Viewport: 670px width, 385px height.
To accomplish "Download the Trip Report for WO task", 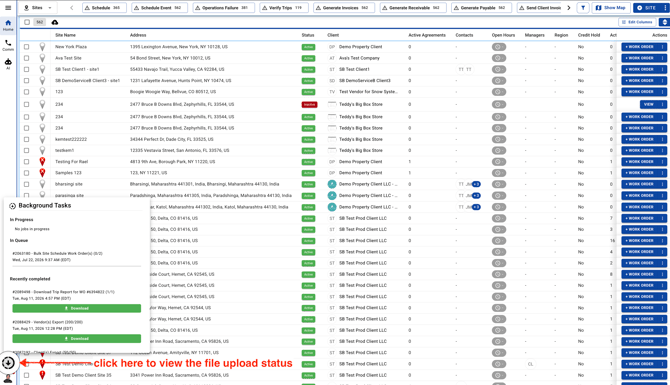I will tap(76, 308).
